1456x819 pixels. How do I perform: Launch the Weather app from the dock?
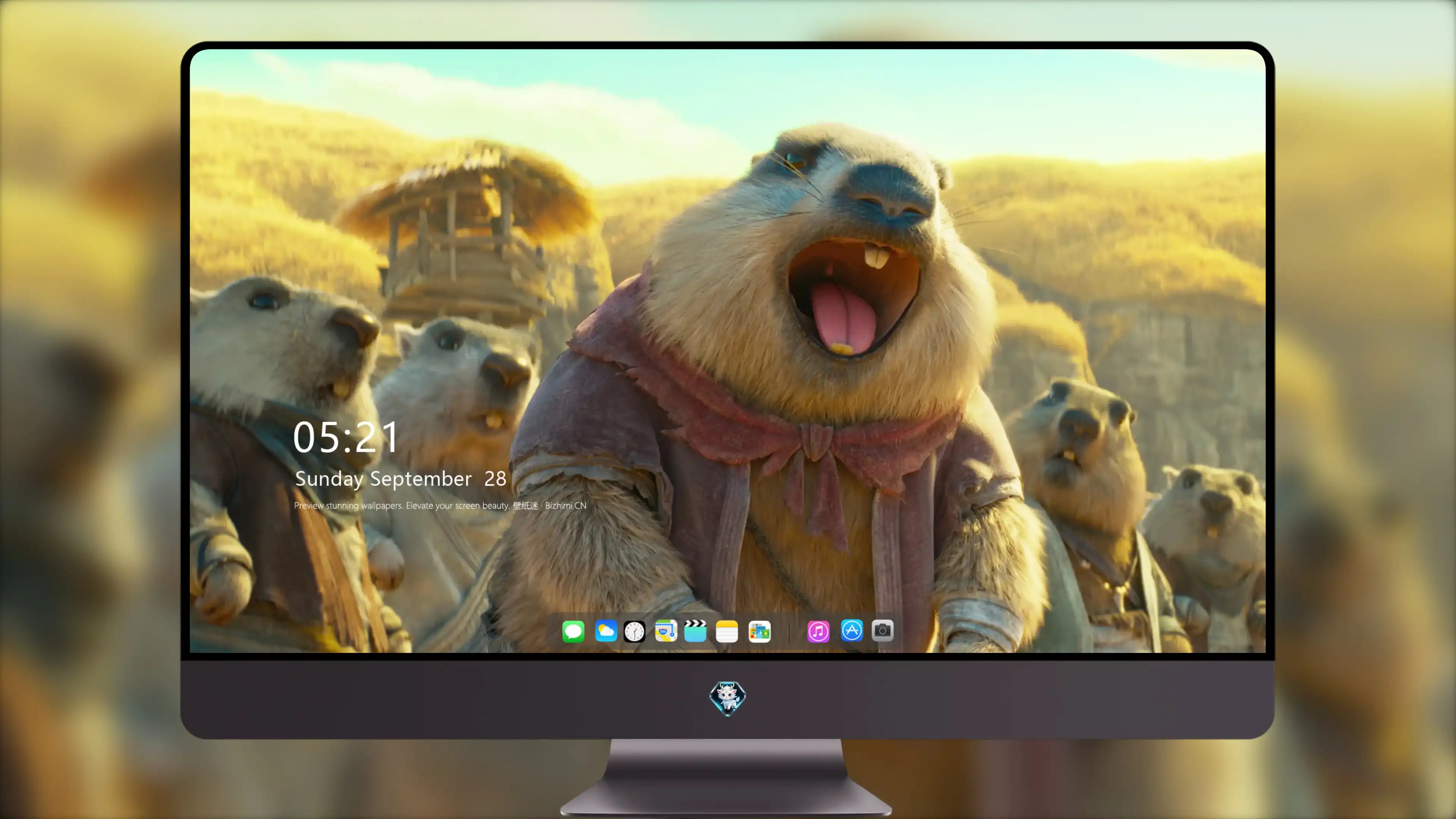[606, 631]
